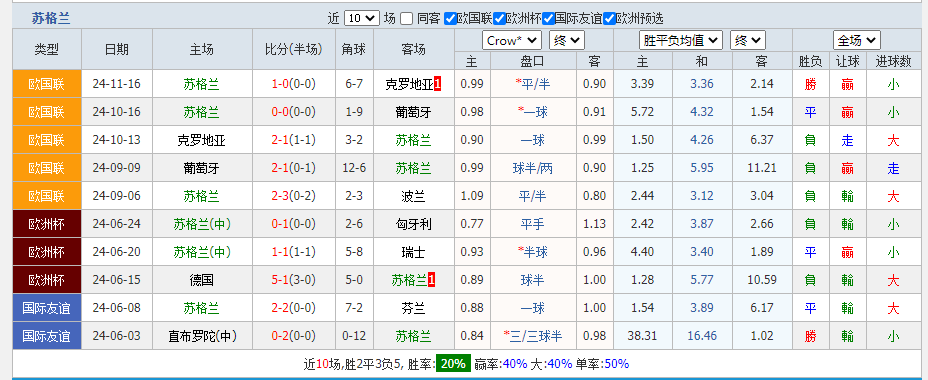Open the recent matches count dropdown showing 10
Viewport: 928px width, 380px height.
[x=362, y=18]
